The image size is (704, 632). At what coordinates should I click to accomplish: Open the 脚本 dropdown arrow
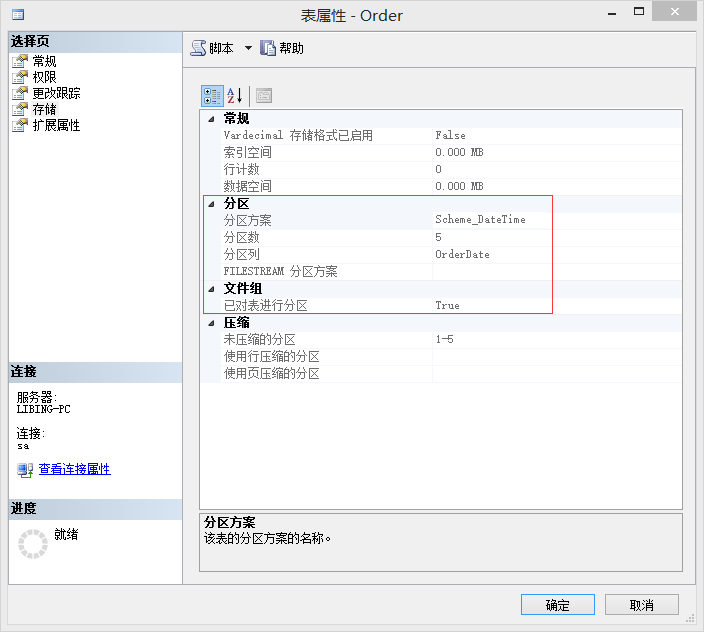[x=248, y=48]
